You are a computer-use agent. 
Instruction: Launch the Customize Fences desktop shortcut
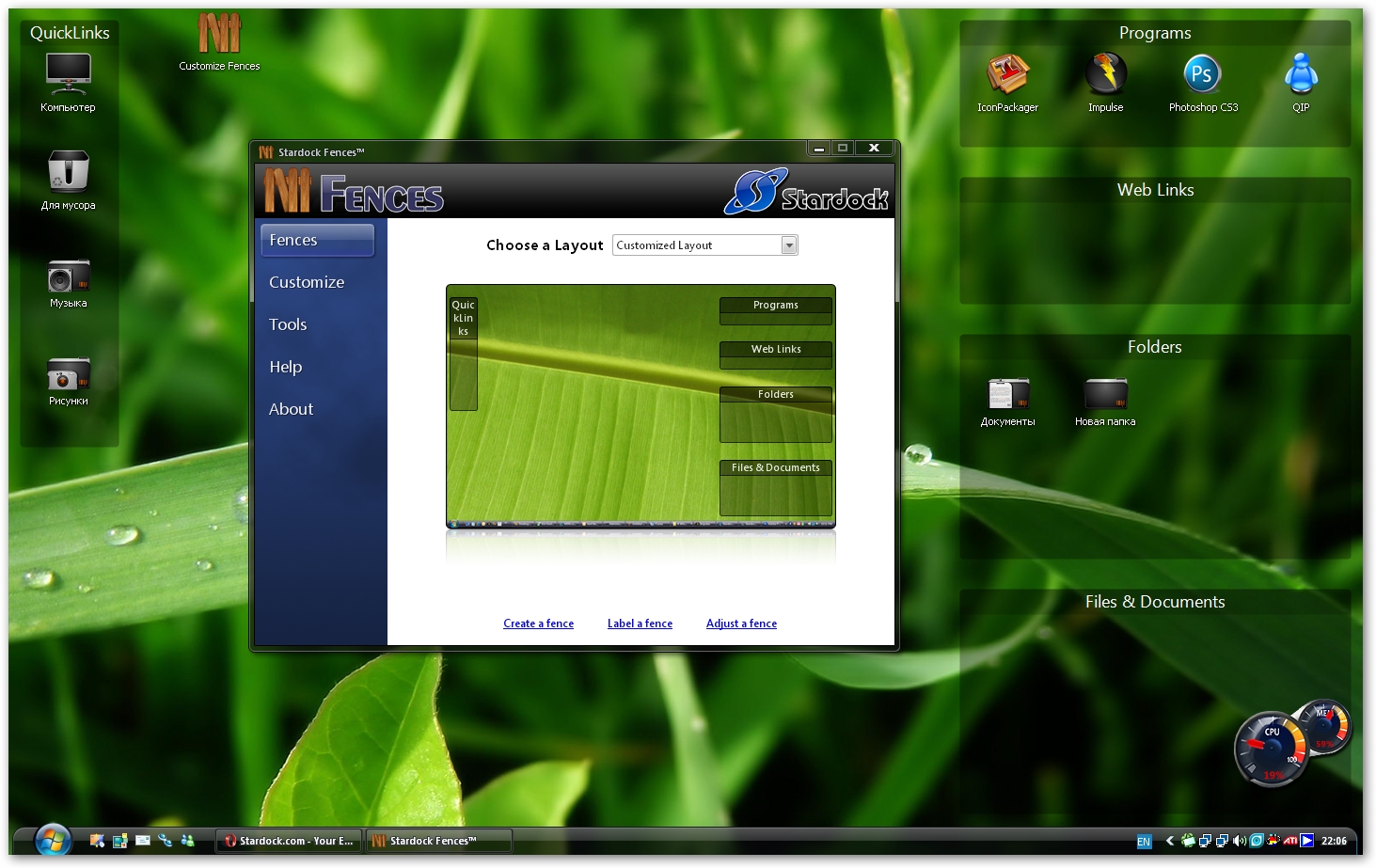[x=219, y=41]
